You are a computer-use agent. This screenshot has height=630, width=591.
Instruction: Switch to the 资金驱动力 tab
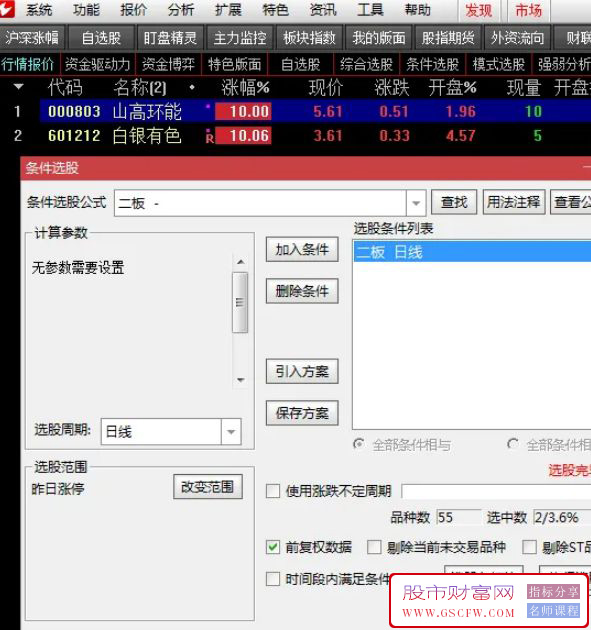pyautogui.click(x=98, y=64)
